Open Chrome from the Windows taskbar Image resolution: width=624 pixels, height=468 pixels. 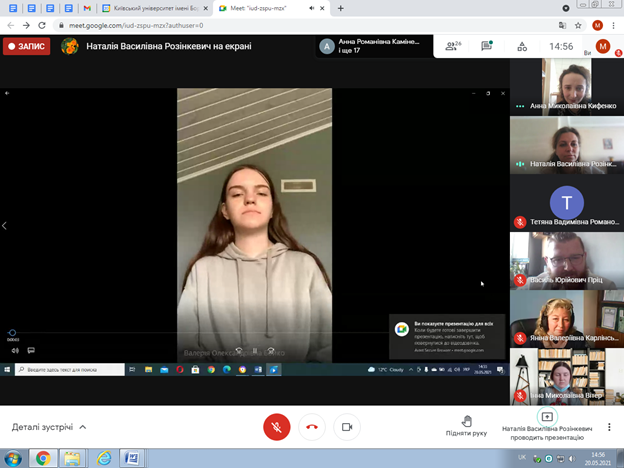pyautogui.click(x=43, y=458)
